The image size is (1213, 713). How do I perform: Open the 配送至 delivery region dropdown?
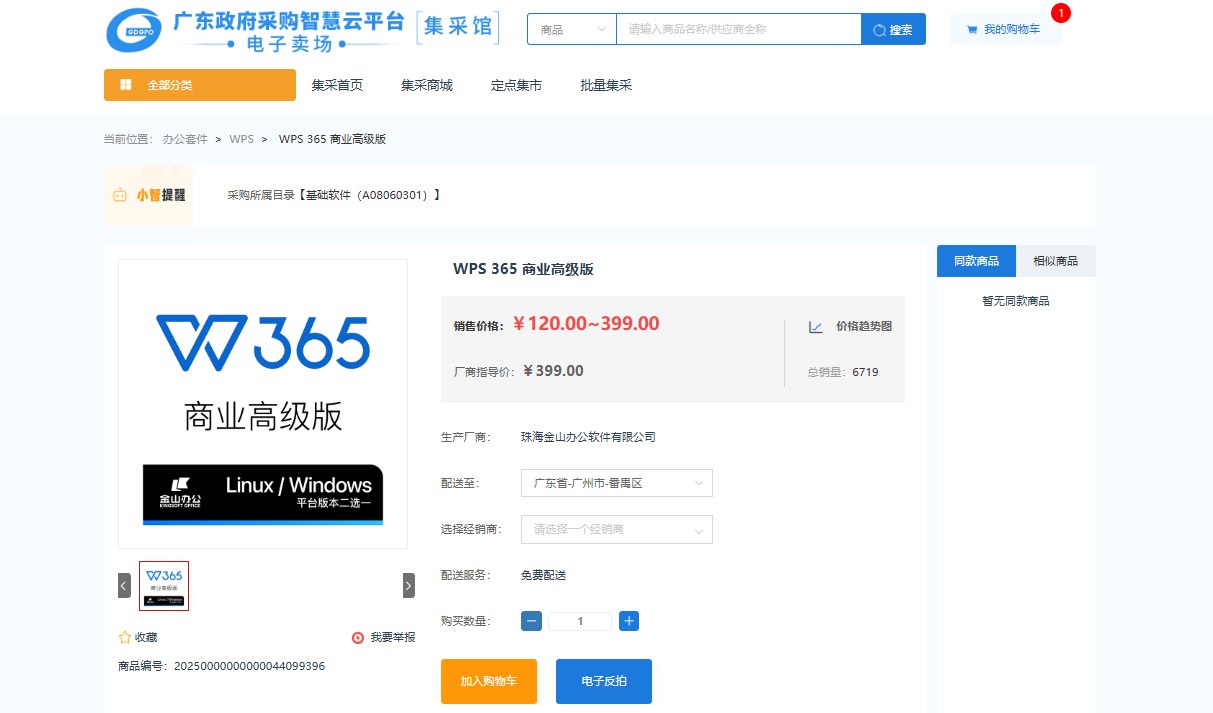click(x=617, y=483)
